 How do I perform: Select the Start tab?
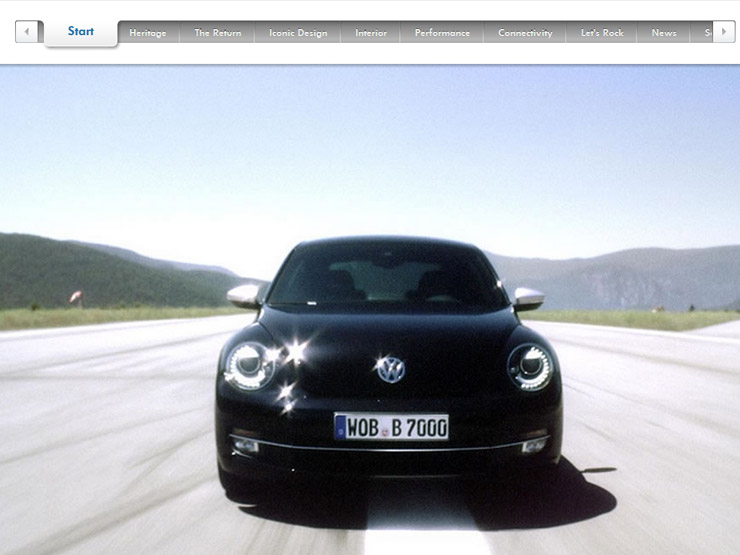[x=81, y=32]
